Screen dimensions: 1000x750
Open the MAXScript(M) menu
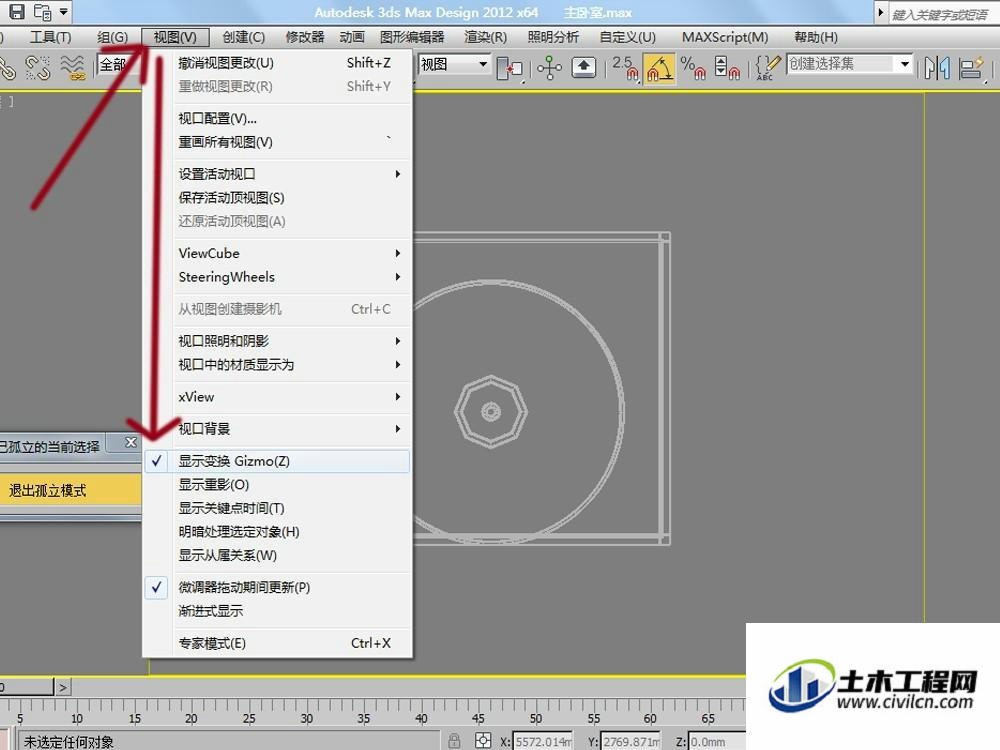coord(725,37)
